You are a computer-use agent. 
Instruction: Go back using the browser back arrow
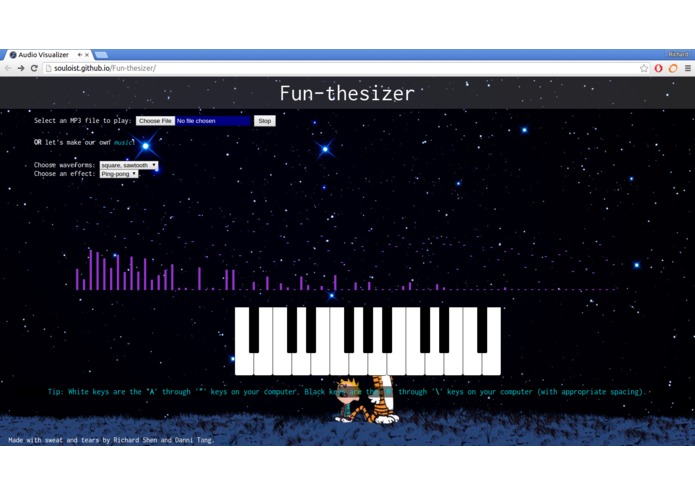8,68
